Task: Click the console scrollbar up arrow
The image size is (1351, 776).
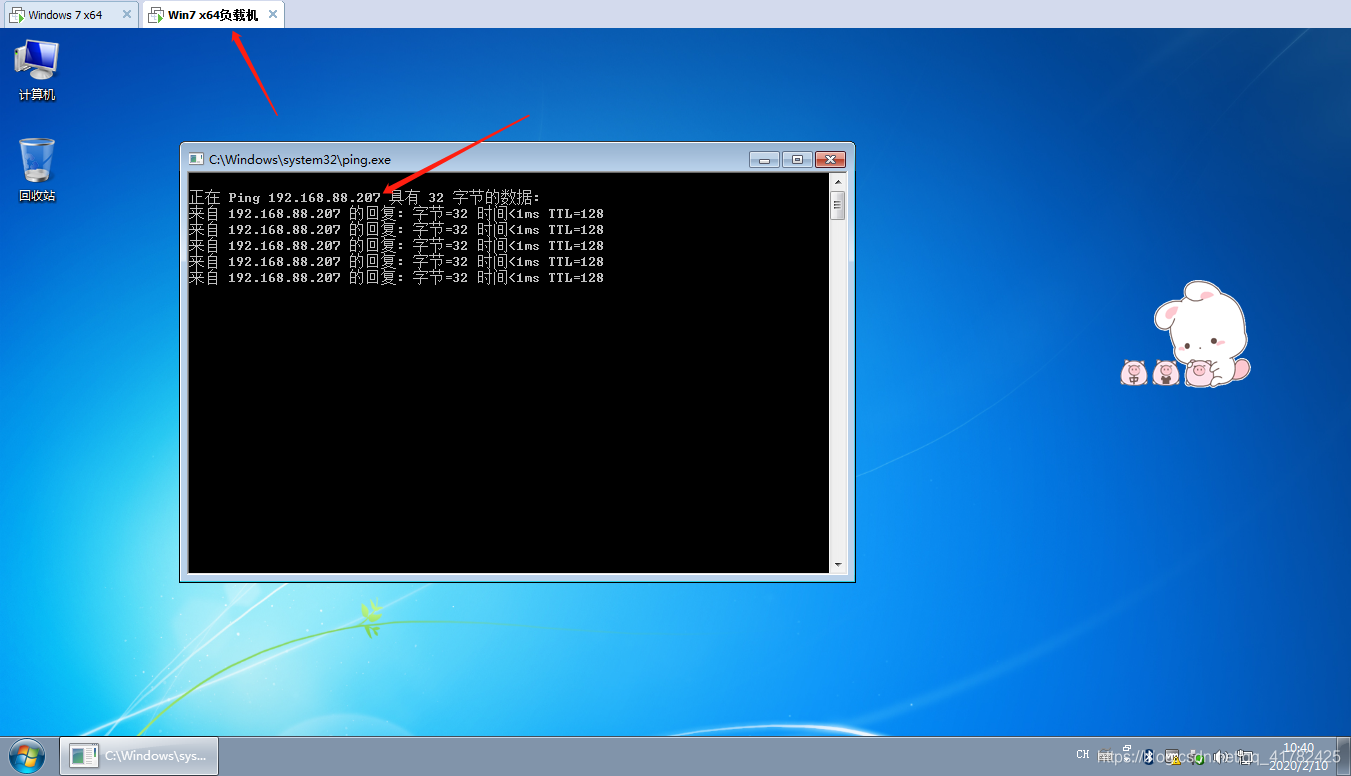Action: click(838, 182)
